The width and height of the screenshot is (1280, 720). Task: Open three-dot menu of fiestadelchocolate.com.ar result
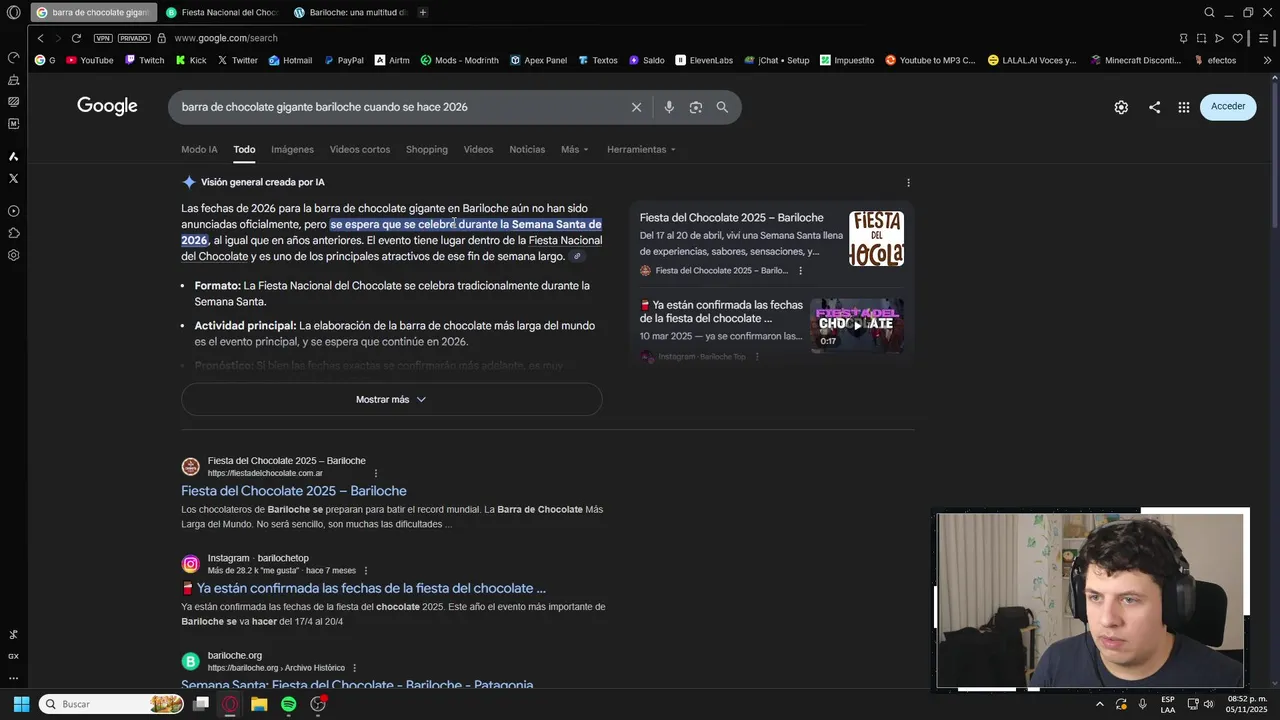point(376,473)
